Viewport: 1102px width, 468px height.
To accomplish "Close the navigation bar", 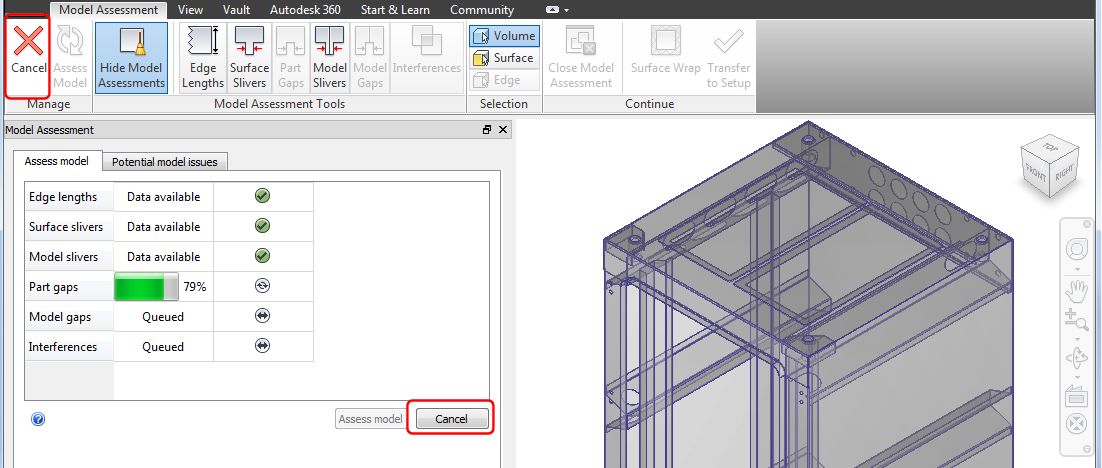I will point(1088,224).
